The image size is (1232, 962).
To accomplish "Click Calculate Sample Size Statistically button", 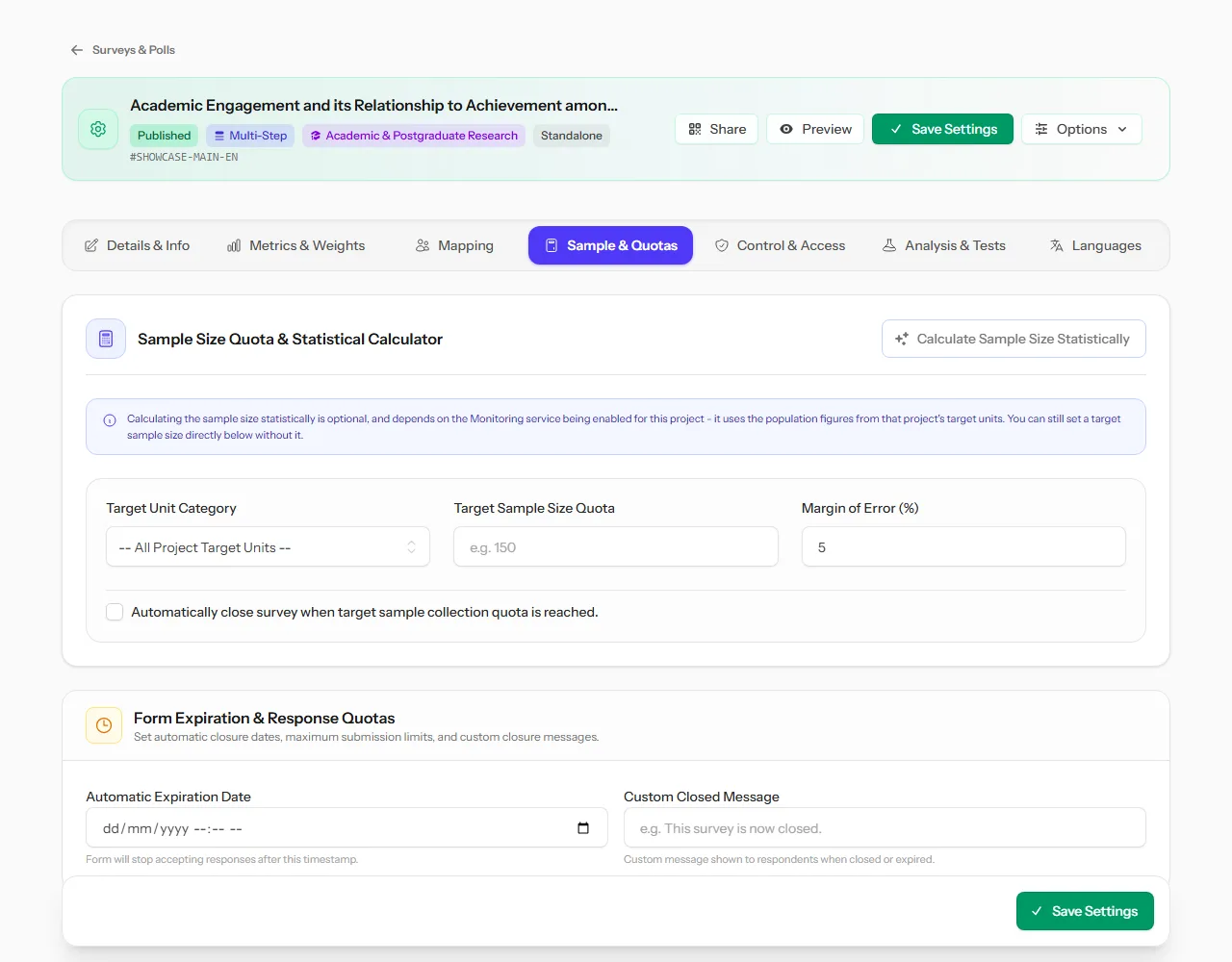I will pos(1014,339).
